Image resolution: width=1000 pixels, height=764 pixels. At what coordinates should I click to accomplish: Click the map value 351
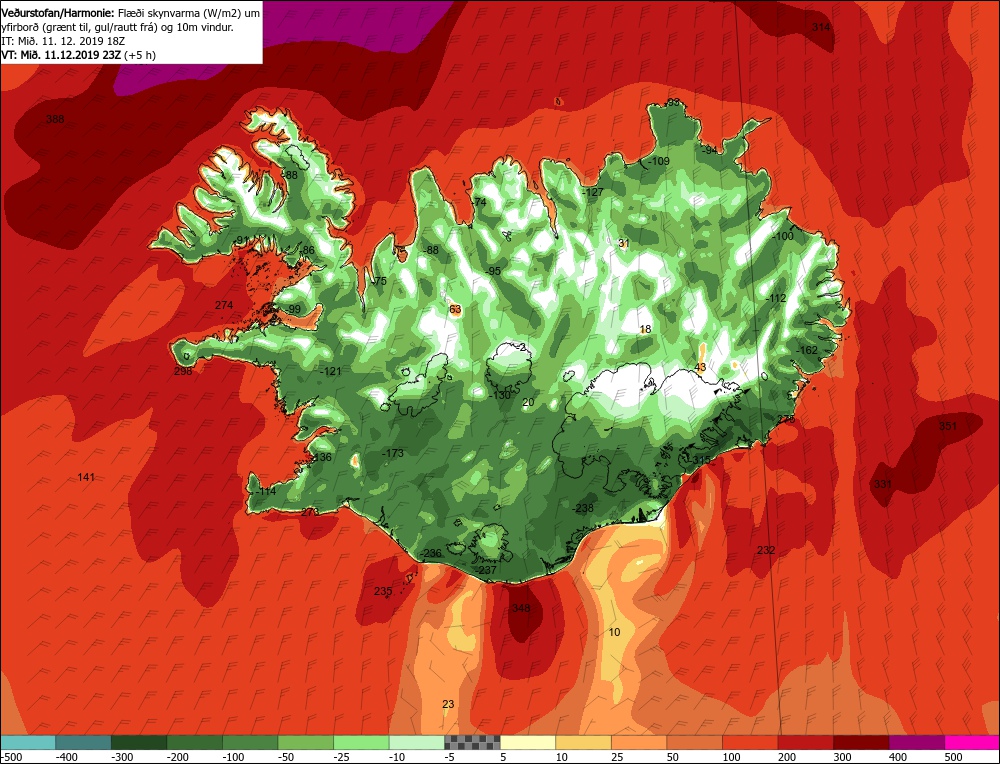[948, 426]
